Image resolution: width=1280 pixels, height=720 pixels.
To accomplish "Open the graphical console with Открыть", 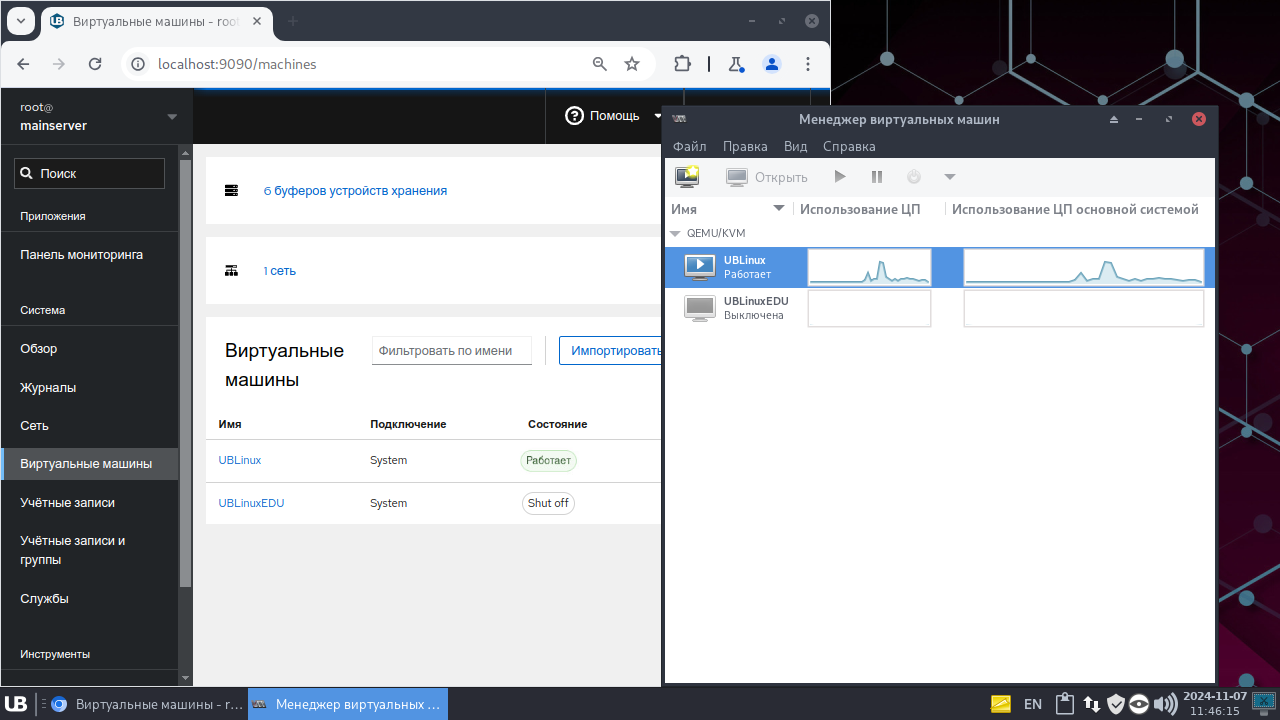I will pos(767,176).
